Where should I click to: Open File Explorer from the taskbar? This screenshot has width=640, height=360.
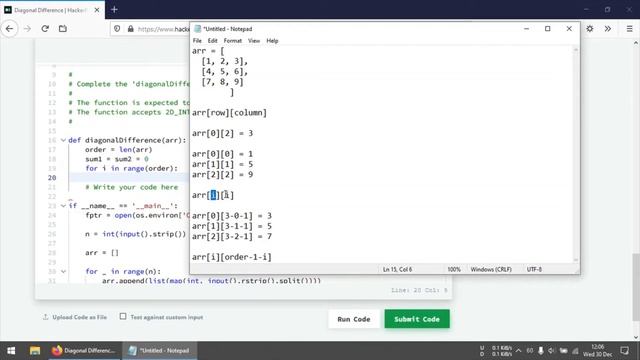35,351
